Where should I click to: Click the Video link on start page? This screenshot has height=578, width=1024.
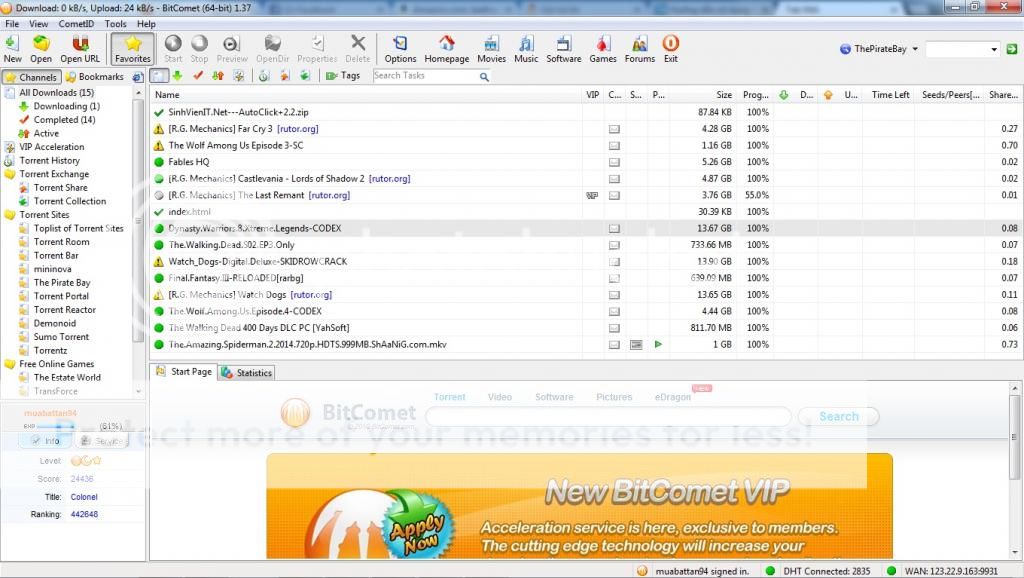click(500, 397)
